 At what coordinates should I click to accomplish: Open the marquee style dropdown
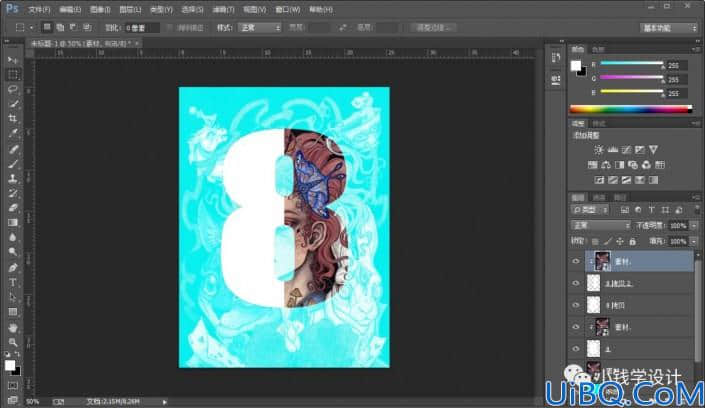[260, 27]
